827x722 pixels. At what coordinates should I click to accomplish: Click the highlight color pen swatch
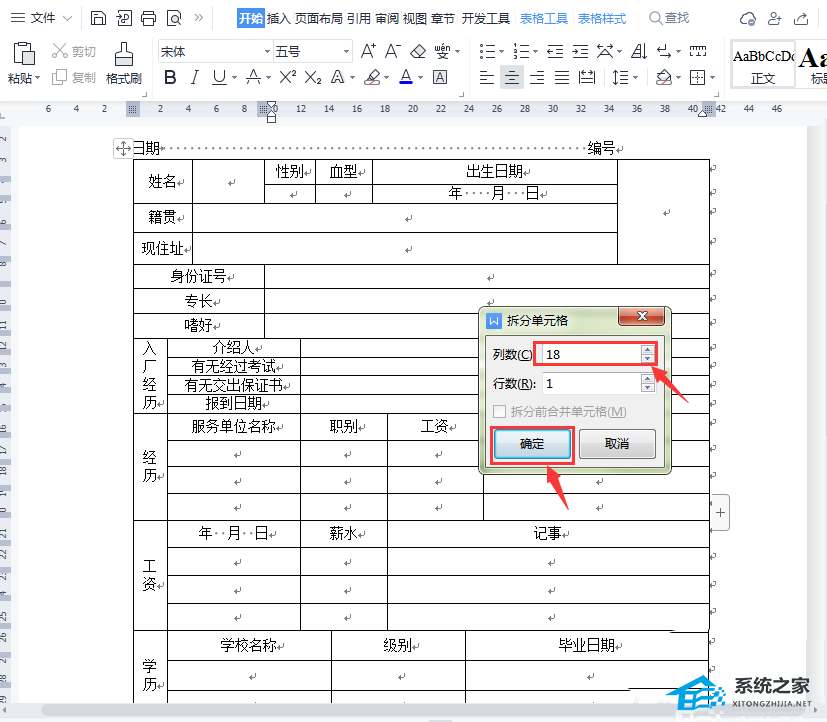pyautogui.click(x=372, y=78)
